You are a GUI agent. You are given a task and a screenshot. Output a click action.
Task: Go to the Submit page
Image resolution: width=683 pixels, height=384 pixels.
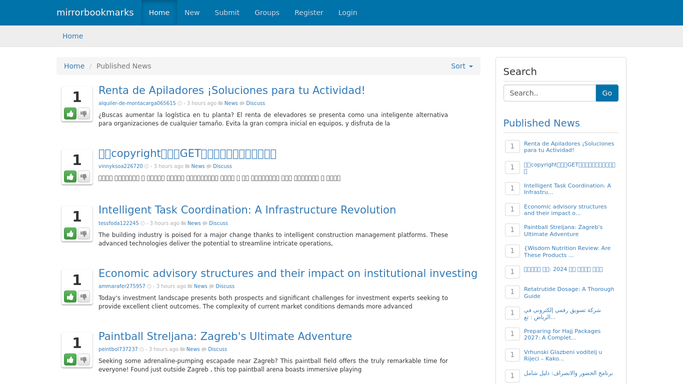(x=227, y=13)
